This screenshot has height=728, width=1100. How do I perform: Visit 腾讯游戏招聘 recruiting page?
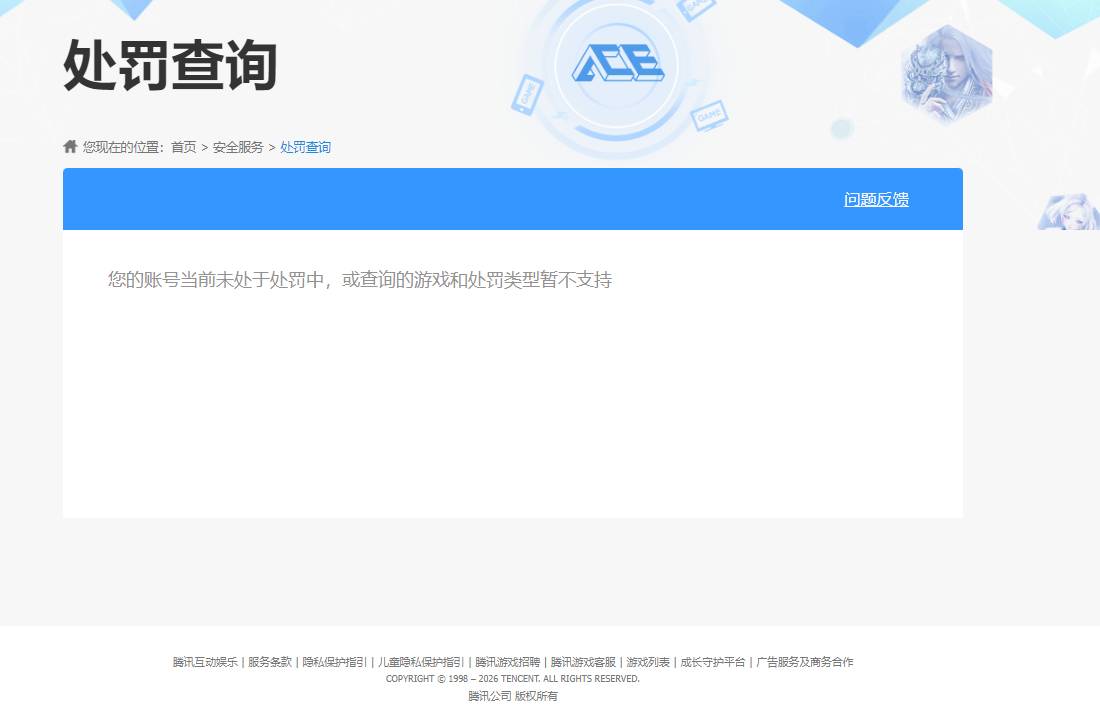(508, 661)
